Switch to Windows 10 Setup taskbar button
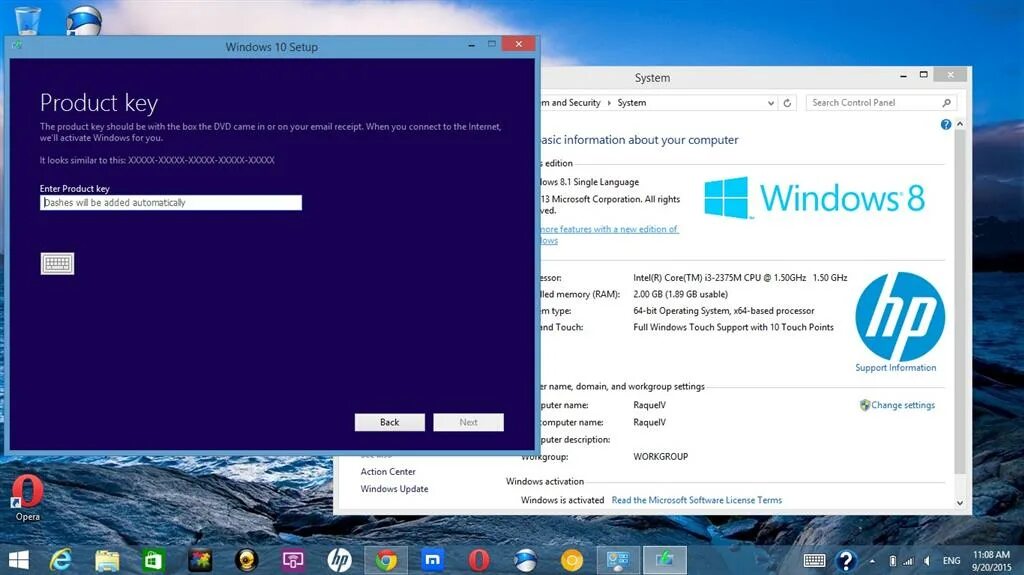The width and height of the screenshot is (1024, 575). 665,561
